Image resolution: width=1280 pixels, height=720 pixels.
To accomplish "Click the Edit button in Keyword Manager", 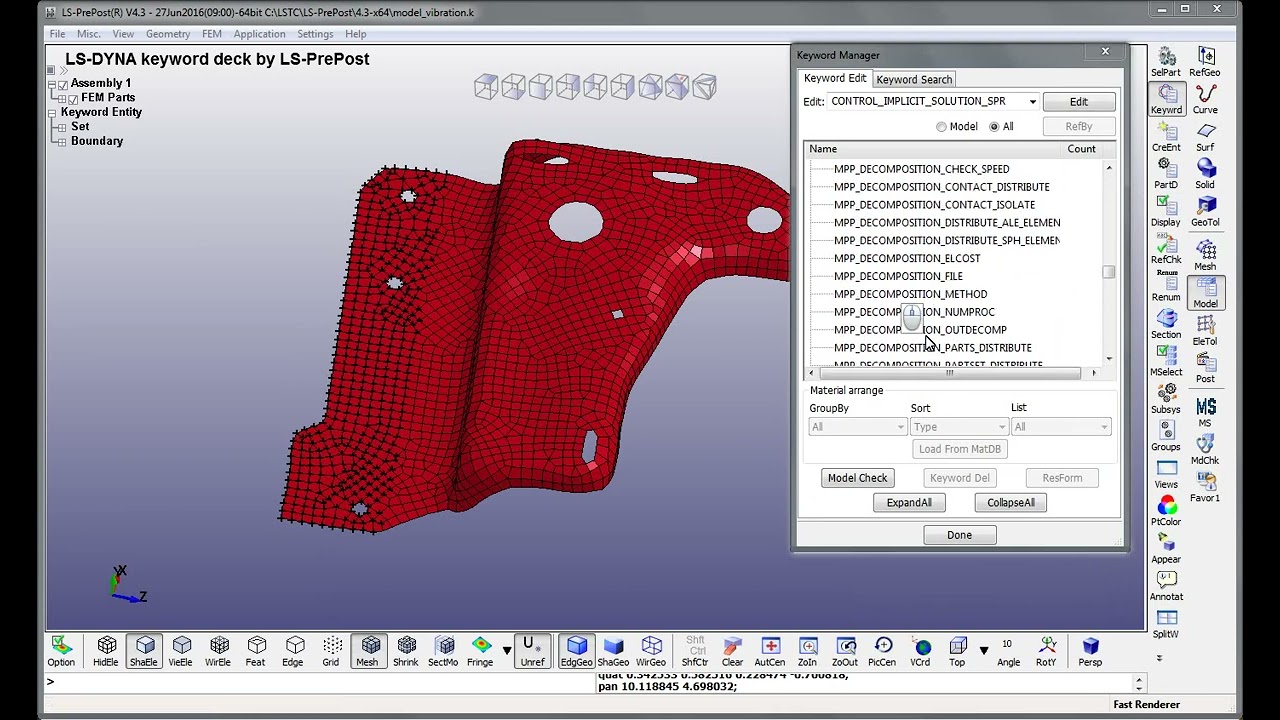I will [x=1078, y=102].
